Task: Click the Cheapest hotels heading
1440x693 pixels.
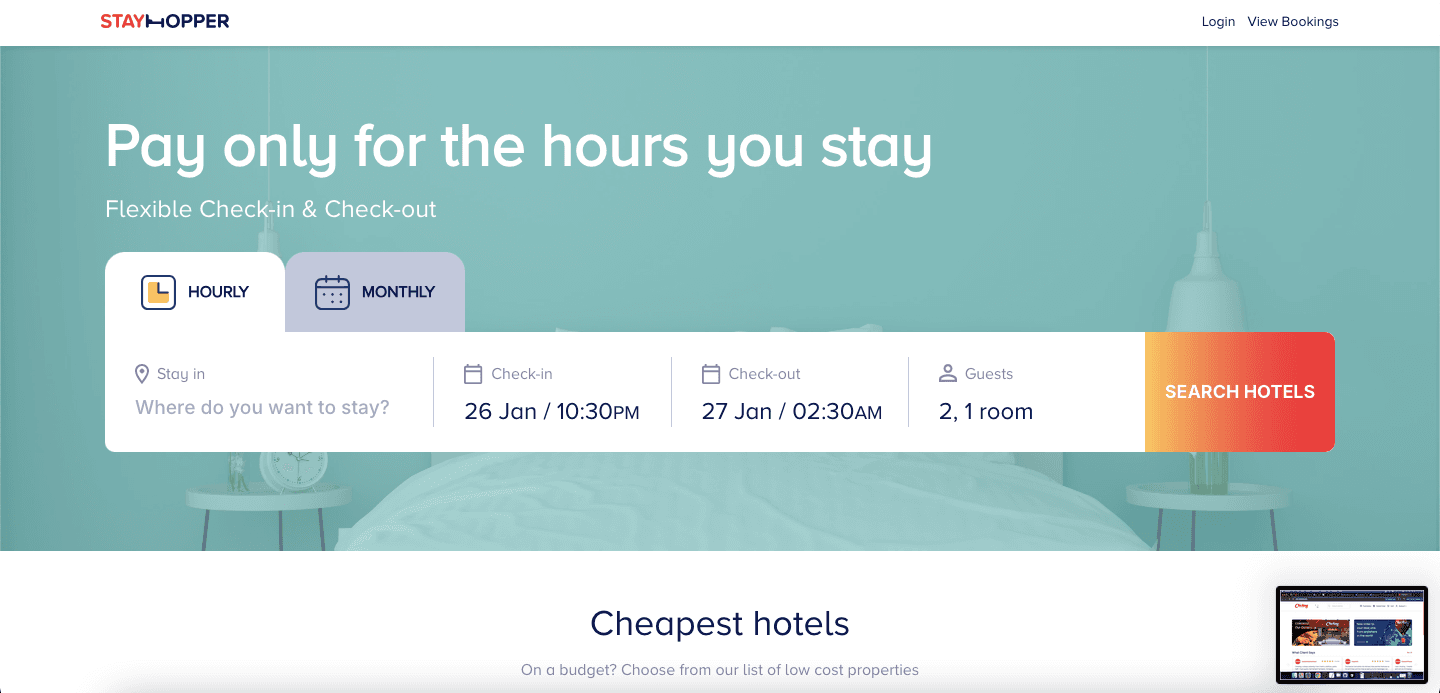Action: tap(720, 623)
